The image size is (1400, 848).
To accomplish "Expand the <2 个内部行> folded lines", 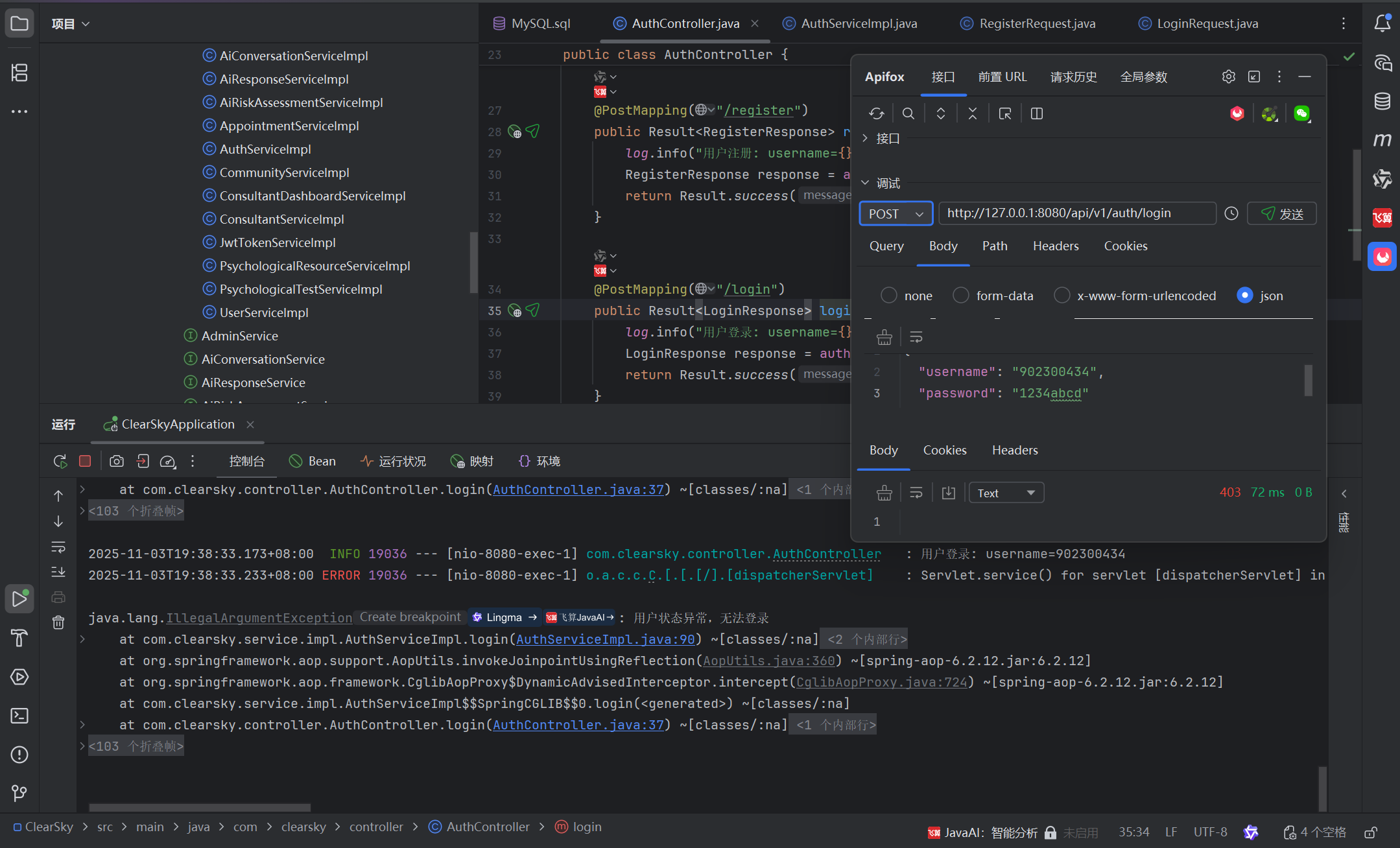I will 864,639.
